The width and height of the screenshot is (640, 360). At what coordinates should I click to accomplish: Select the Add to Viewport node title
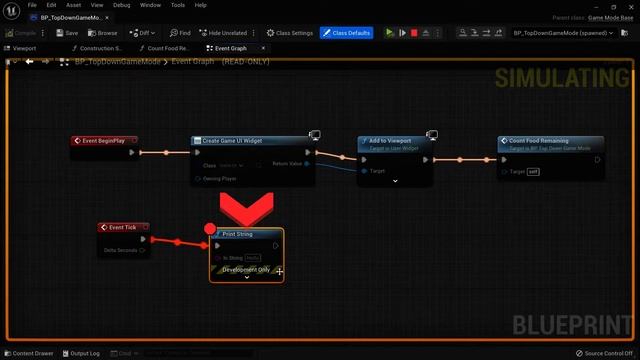point(390,140)
